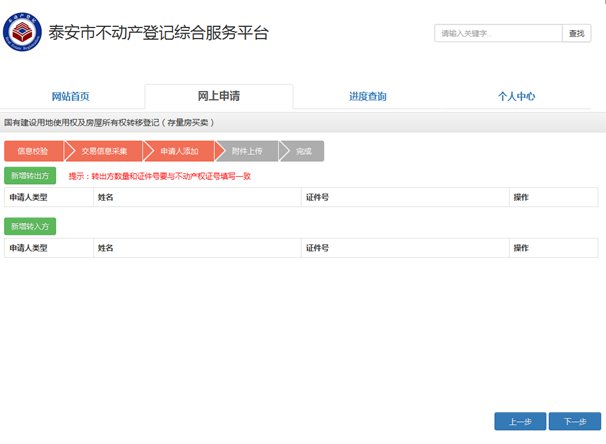606x444 pixels.
Task: Open the 进度查询 tab
Action: point(367,97)
